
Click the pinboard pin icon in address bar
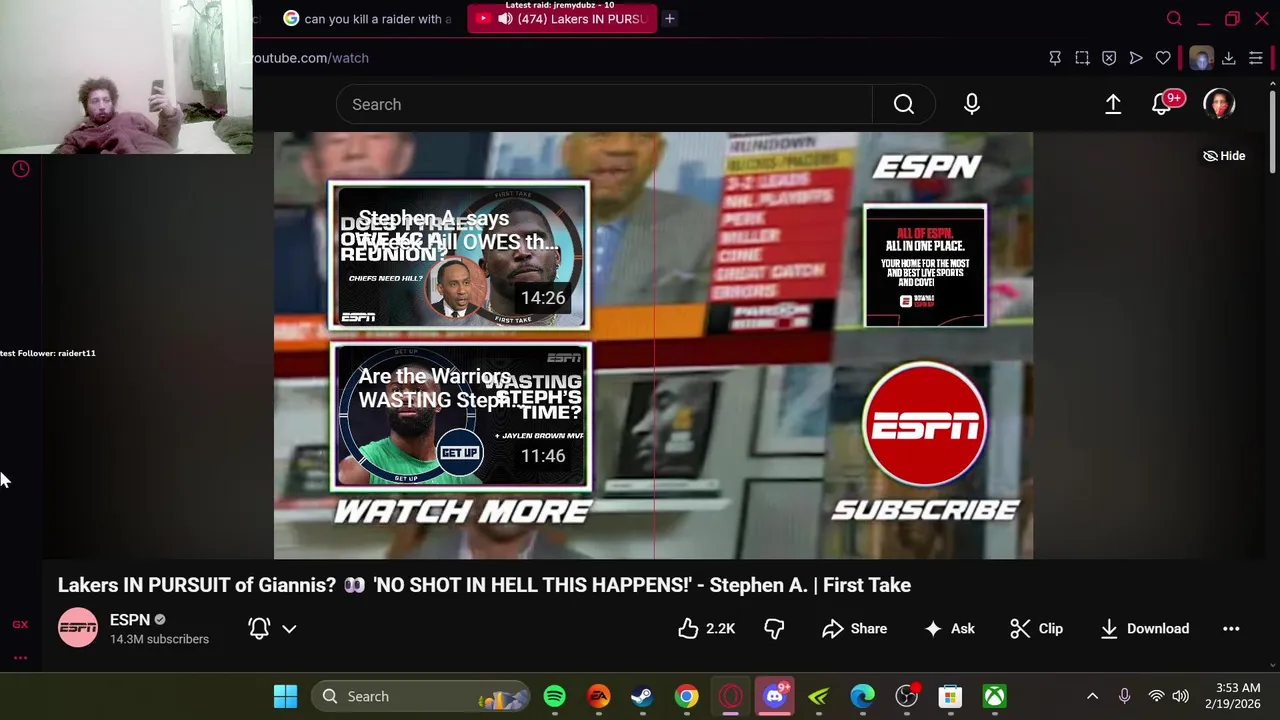1055,58
